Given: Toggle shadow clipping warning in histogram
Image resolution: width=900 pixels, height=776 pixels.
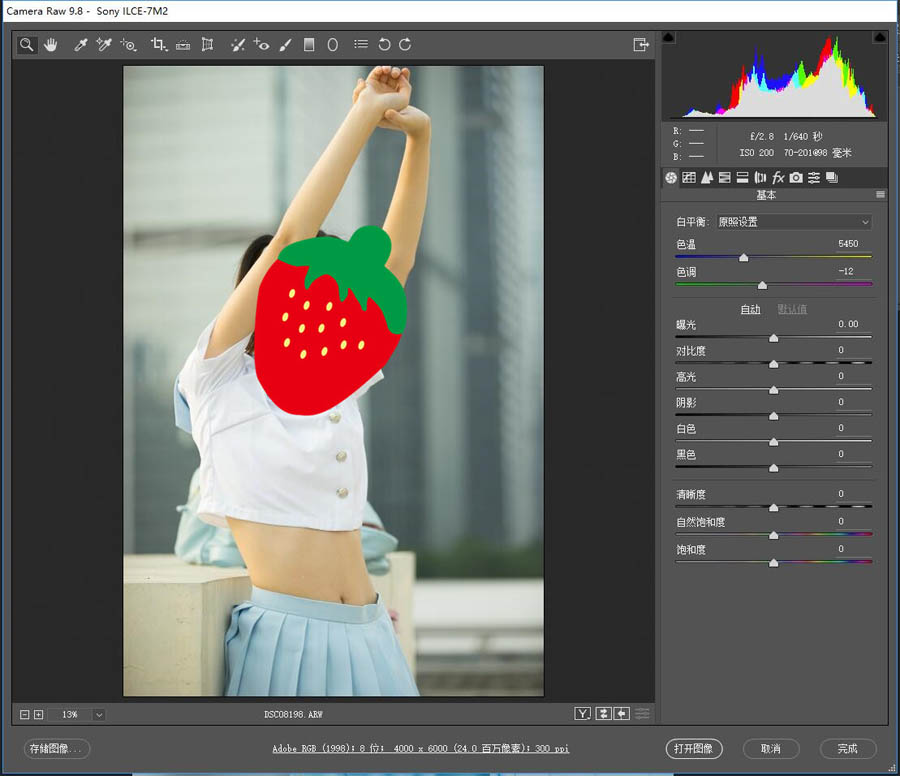Looking at the screenshot, I should tap(669, 37).
